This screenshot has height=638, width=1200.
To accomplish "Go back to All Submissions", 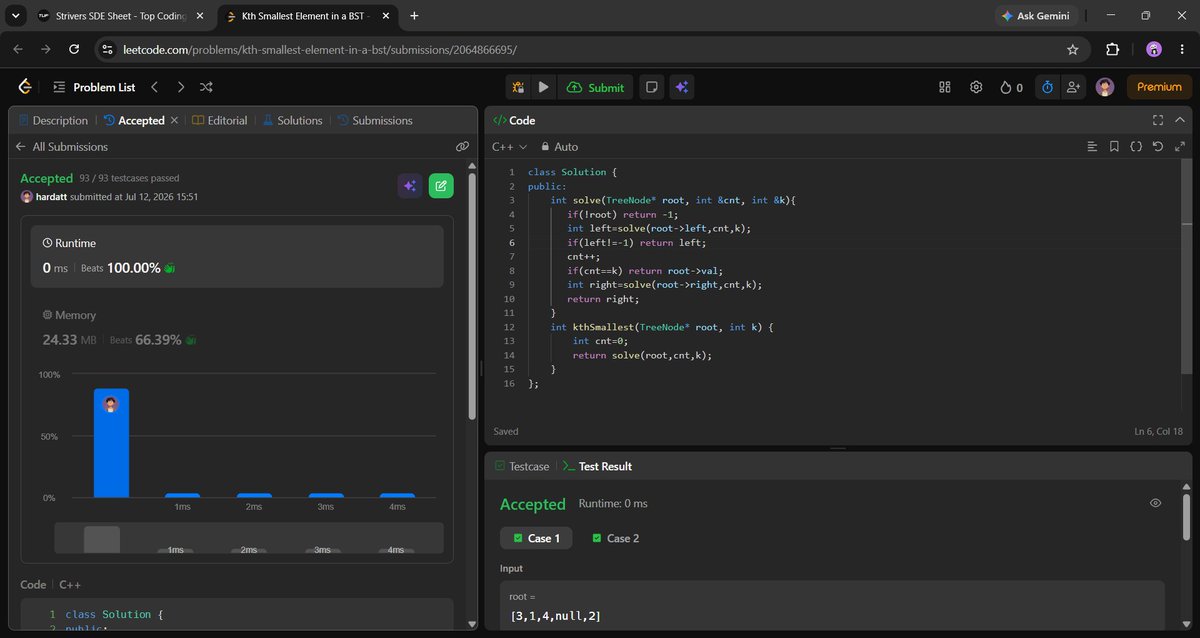I will 61,146.
